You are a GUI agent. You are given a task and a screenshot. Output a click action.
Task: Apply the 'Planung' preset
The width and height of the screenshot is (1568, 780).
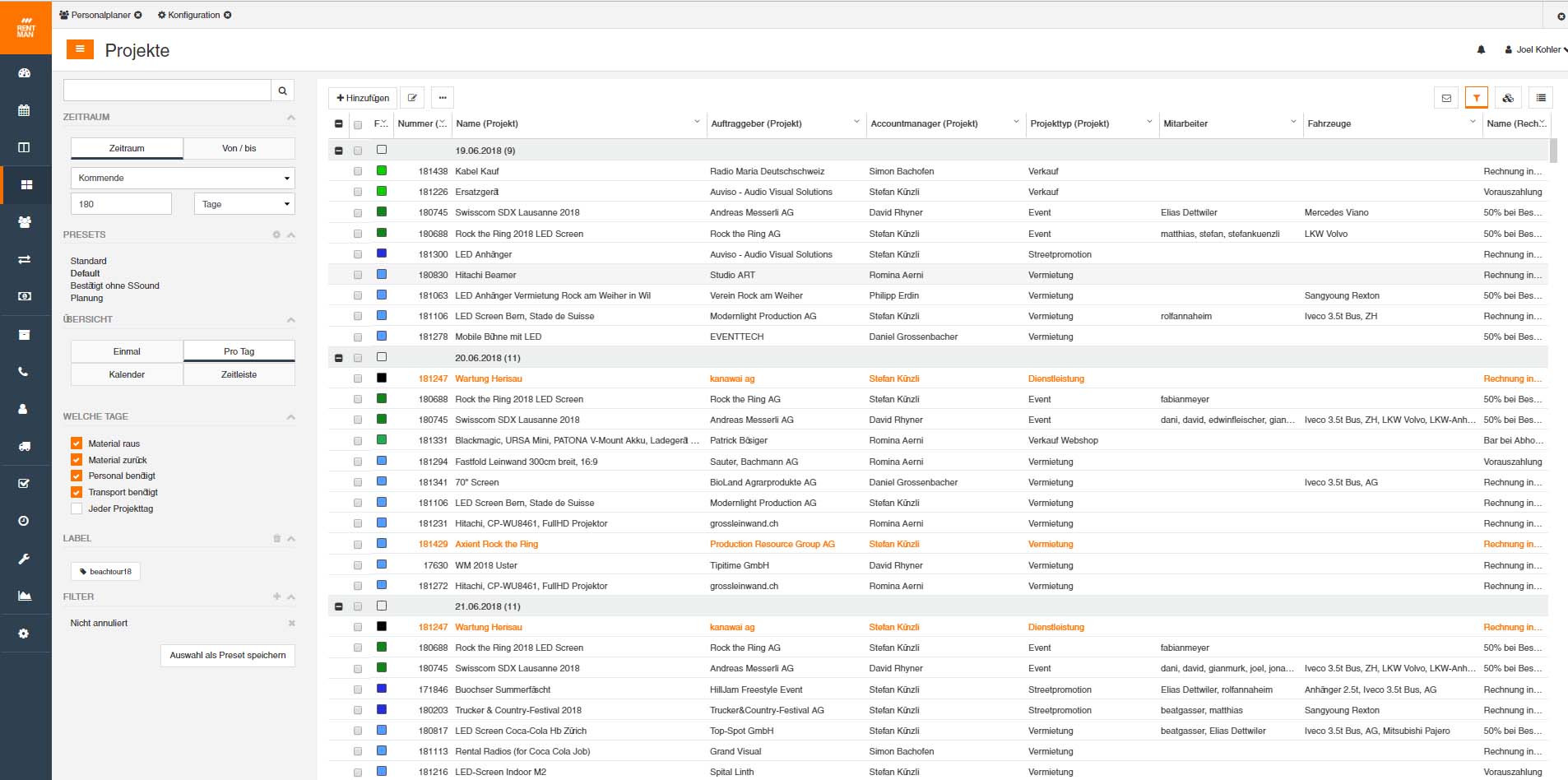[x=86, y=298]
